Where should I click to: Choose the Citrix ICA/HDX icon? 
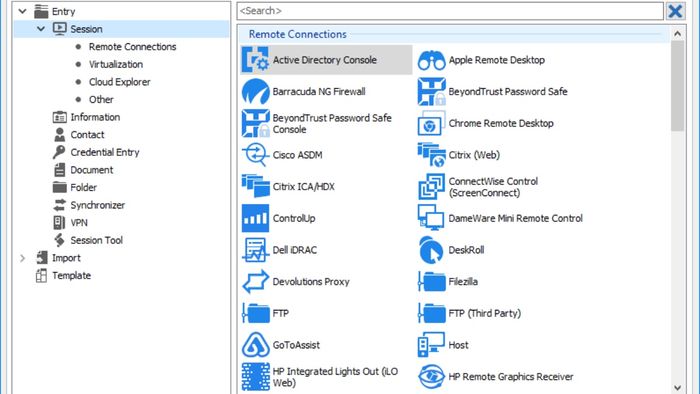pyautogui.click(x=255, y=187)
